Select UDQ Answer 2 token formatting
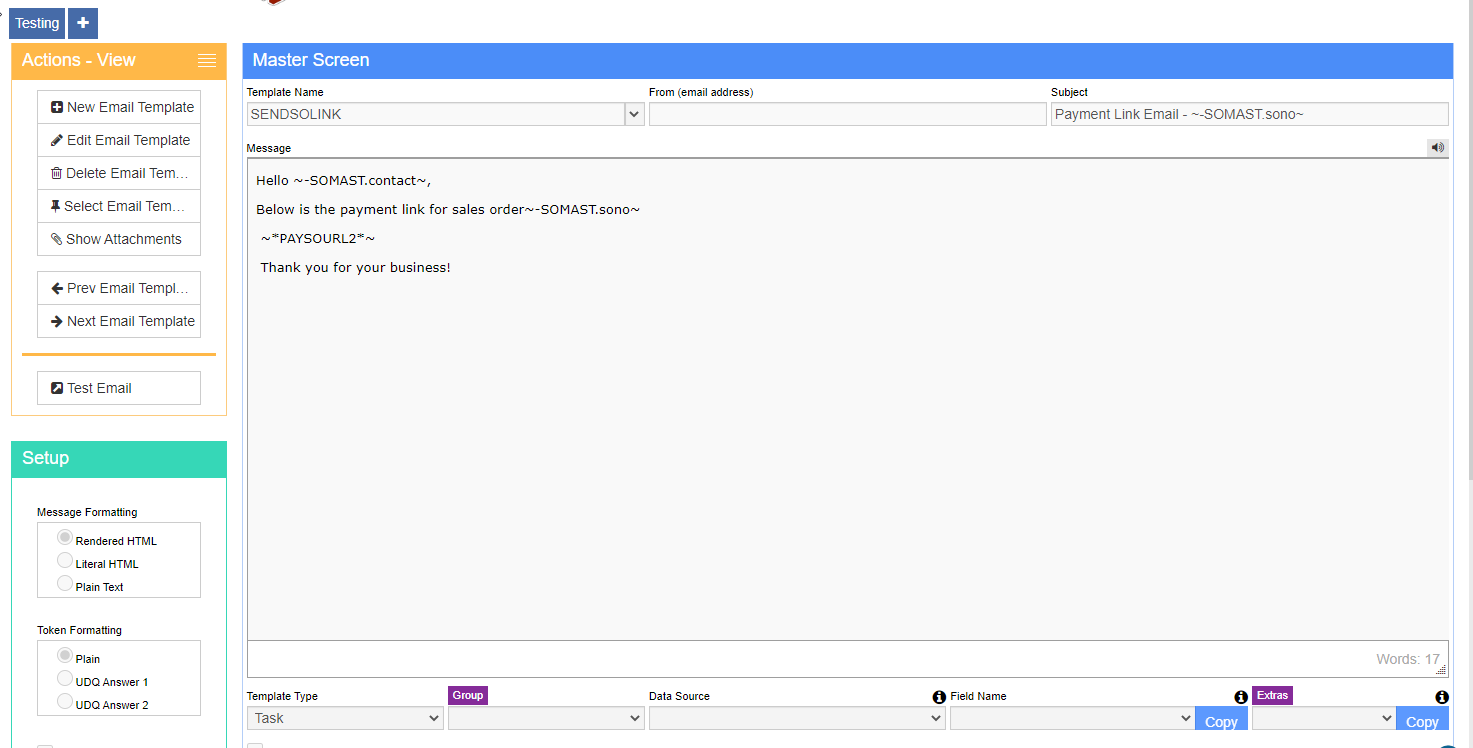This screenshot has height=748, width=1473. pyautogui.click(x=65, y=702)
